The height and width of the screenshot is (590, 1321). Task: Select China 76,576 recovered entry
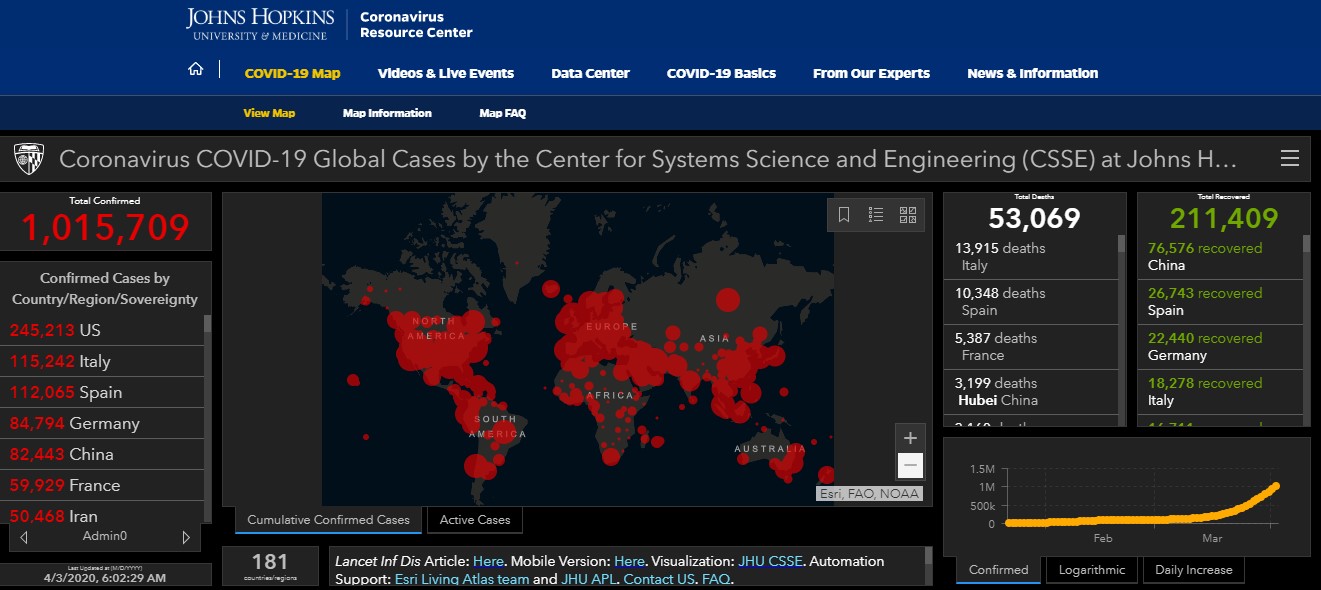click(x=1221, y=257)
